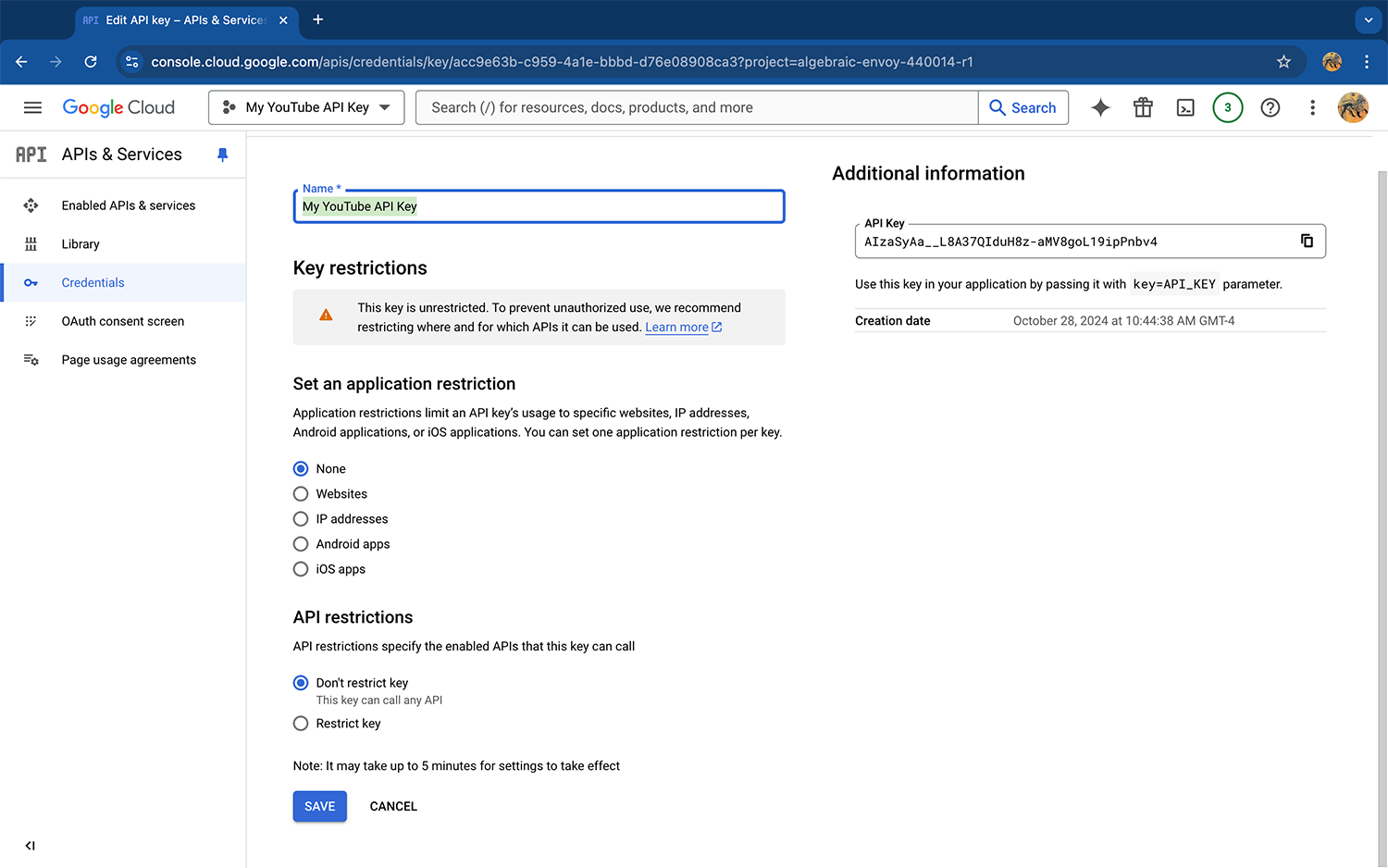Click the Creation date value text
The image size is (1388, 868).
[x=1123, y=321]
